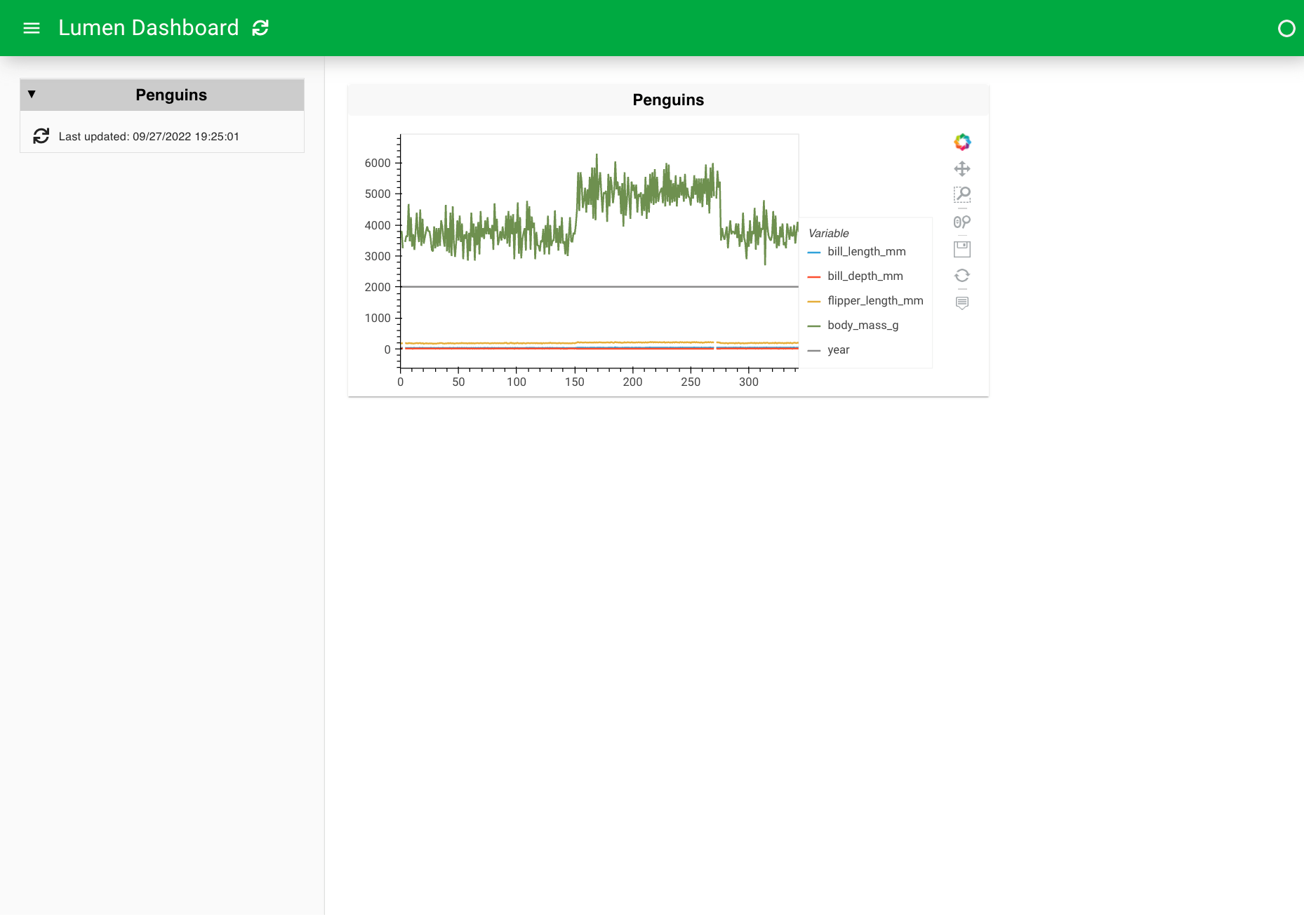
Task: Click the Lumen Dashboard title
Action: tap(149, 28)
